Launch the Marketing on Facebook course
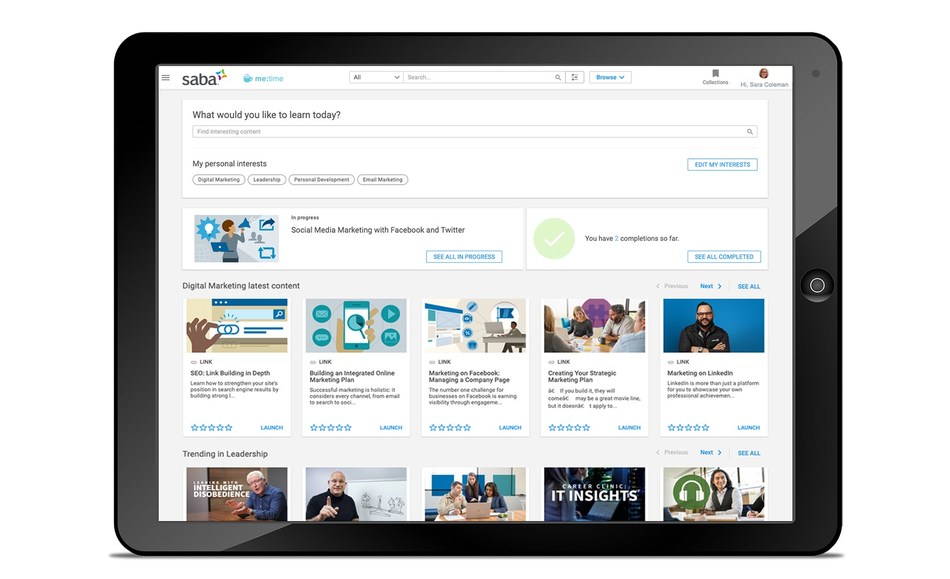The image size is (950, 579). tap(510, 427)
